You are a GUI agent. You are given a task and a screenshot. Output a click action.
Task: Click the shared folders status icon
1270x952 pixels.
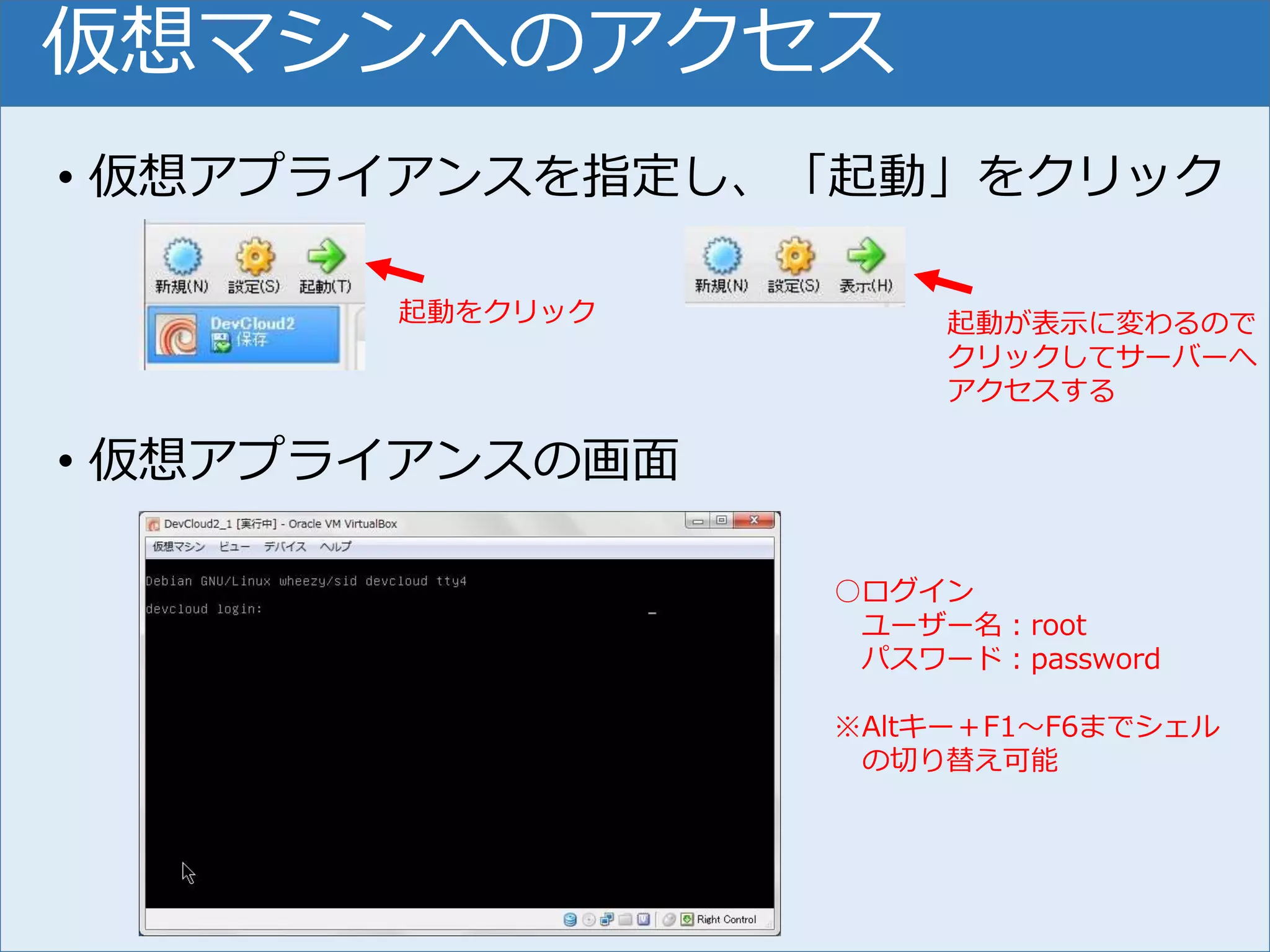point(625,919)
